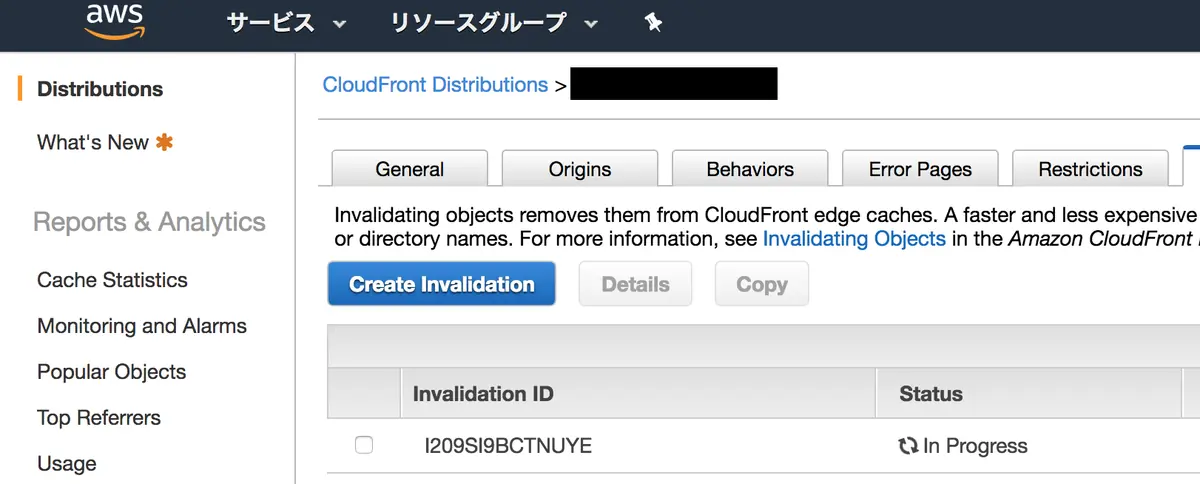
Task: Click the pushpin shortcut icon
Action: point(654,22)
